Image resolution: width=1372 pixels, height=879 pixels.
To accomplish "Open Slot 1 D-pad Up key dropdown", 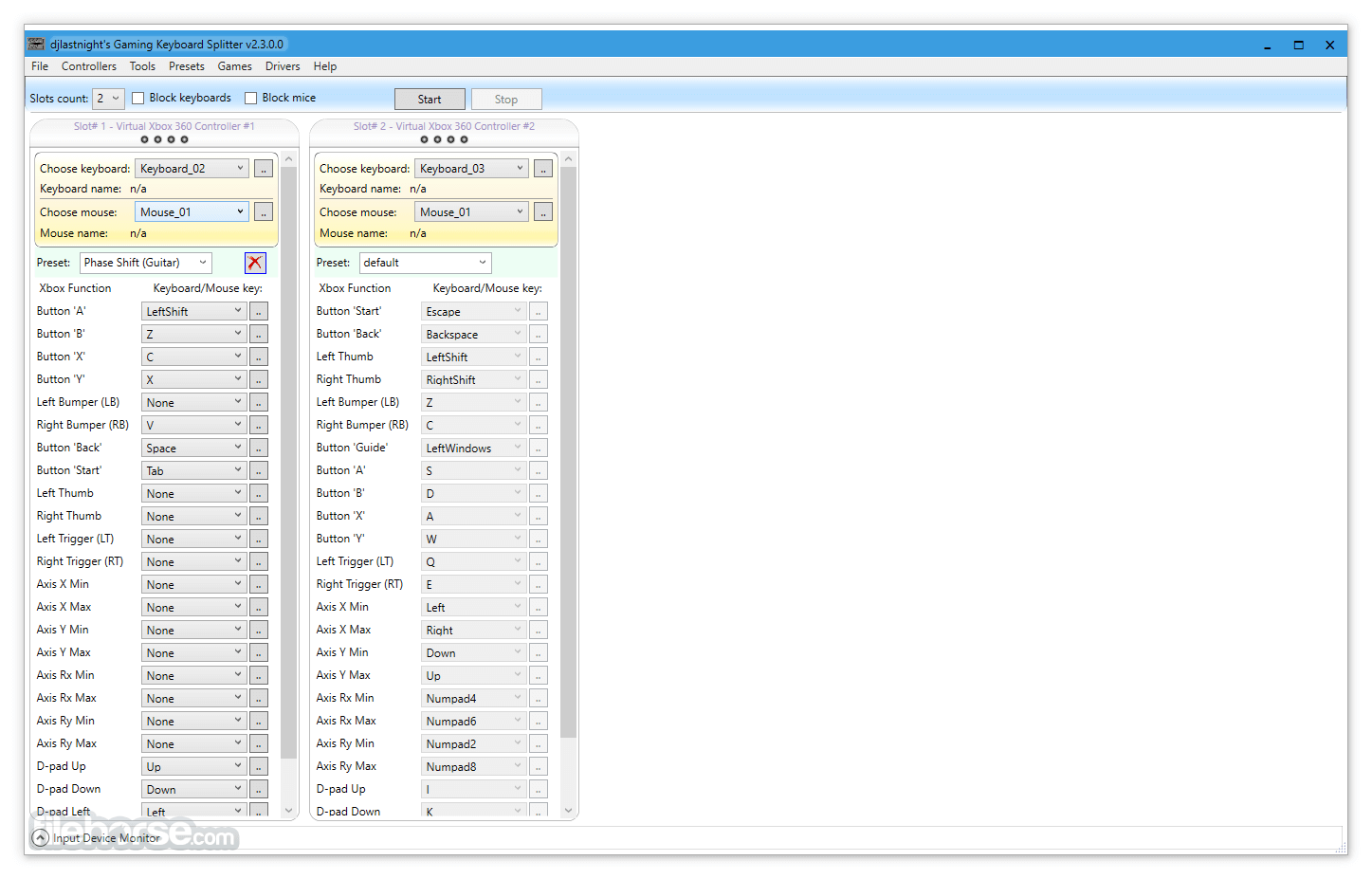I will [194, 766].
